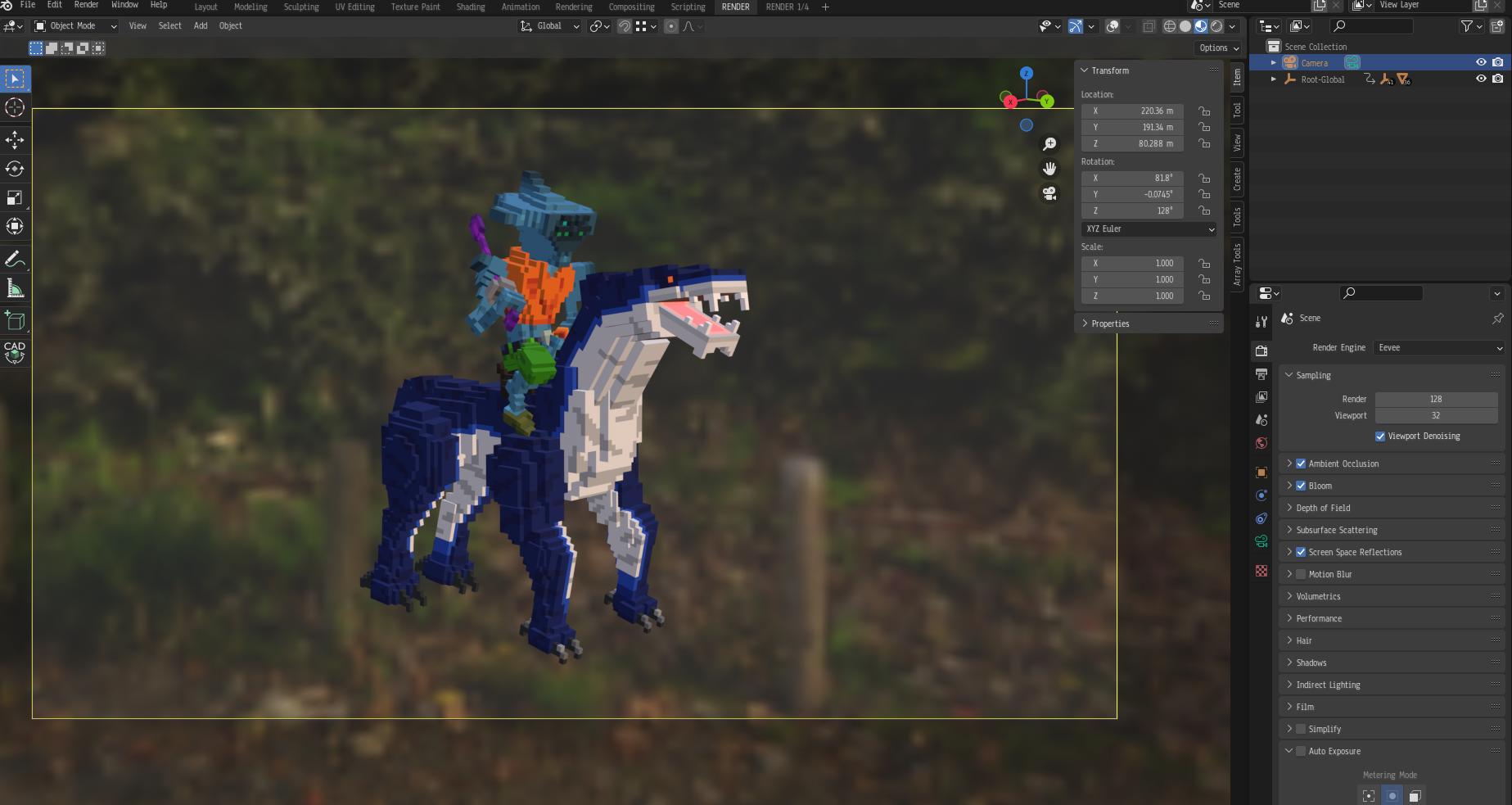
Task: Activate the 3D Cursor tool
Action: coord(15,107)
